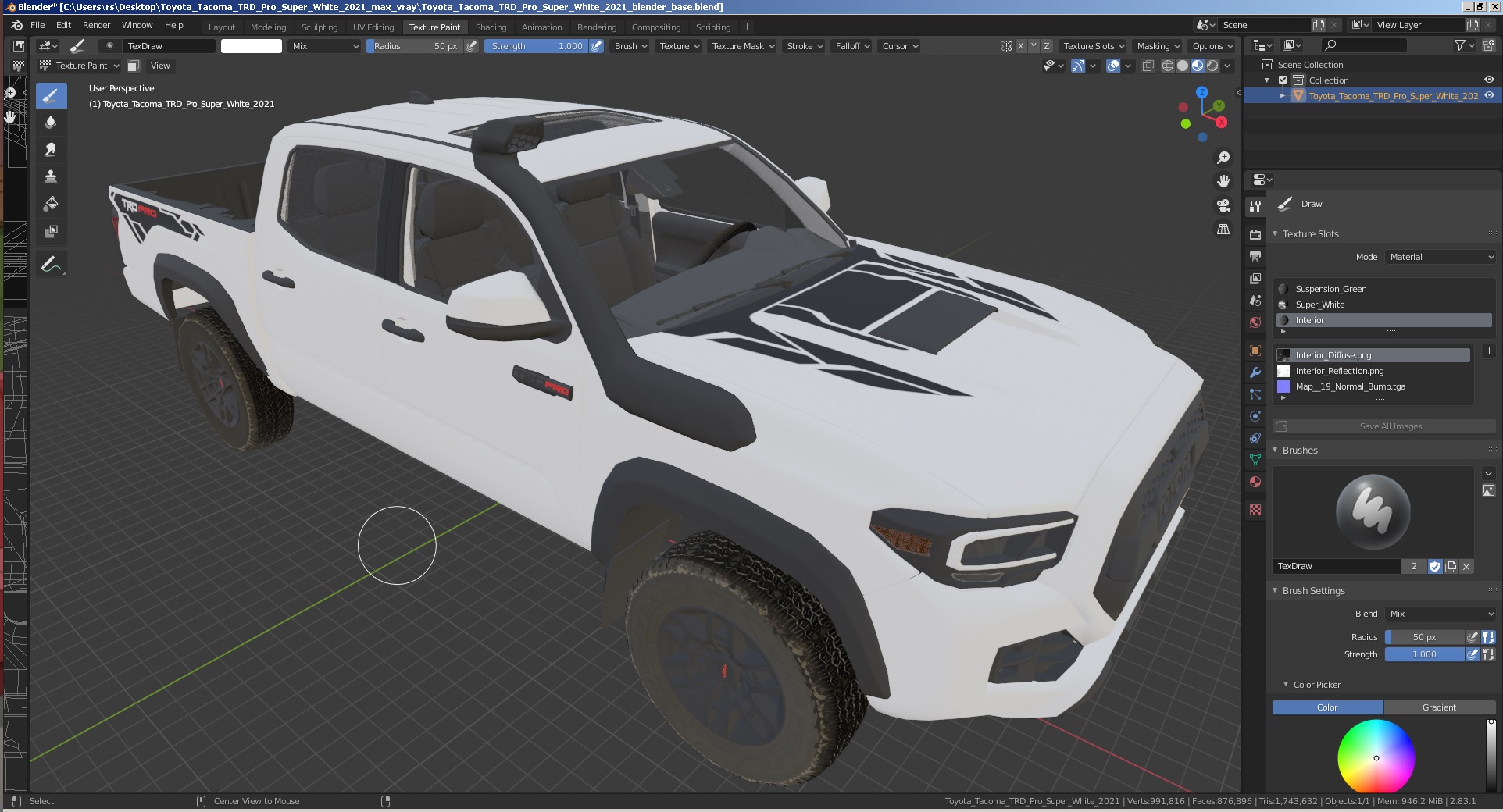Switch to the Shading workspace tab
1503x812 pixels.
491,27
